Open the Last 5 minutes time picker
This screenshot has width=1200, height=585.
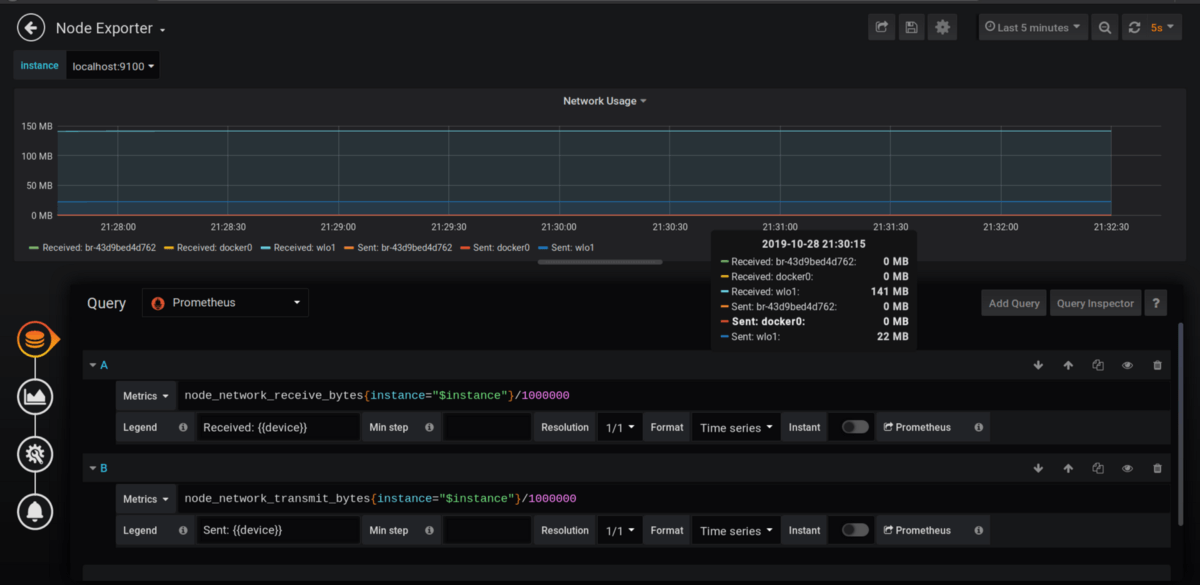point(1033,28)
